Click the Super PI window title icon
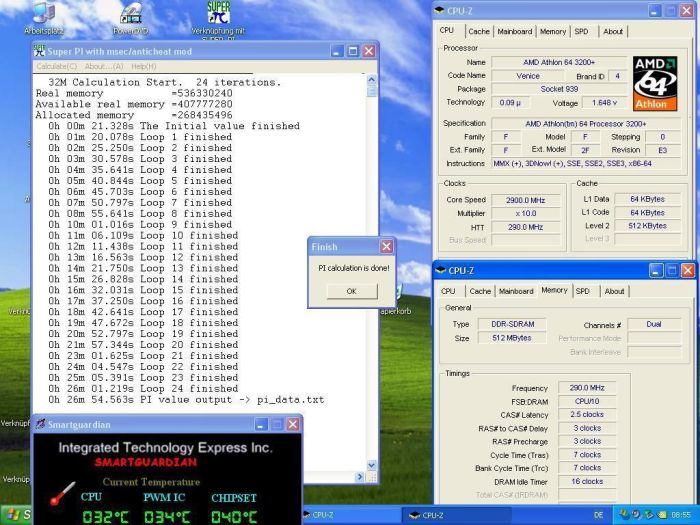This screenshot has width=700, height=525. click(x=40, y=51)
